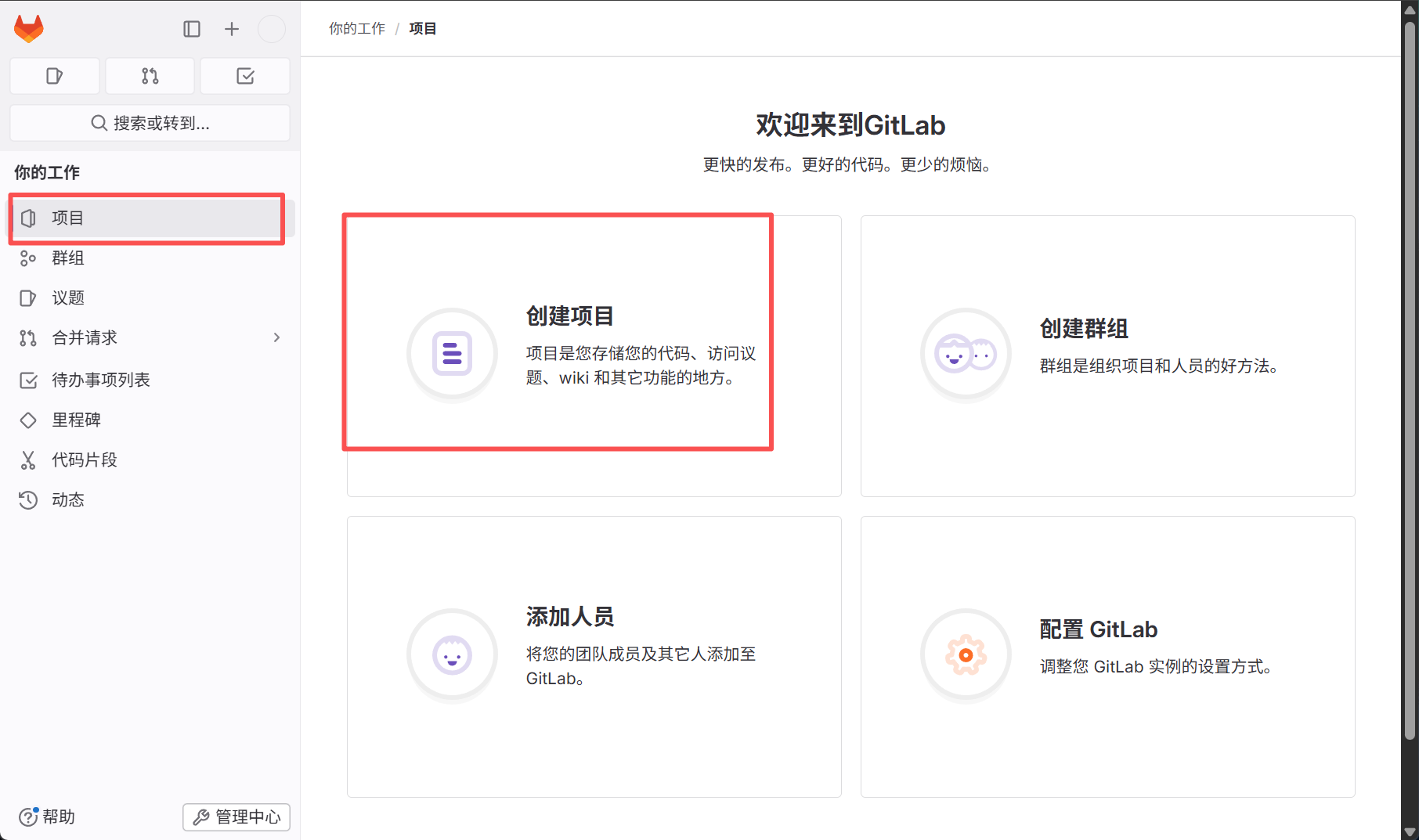Click the 配置 GitLab card title
The width and height of the screenshot is (1419, 840).
[1099, 629]
